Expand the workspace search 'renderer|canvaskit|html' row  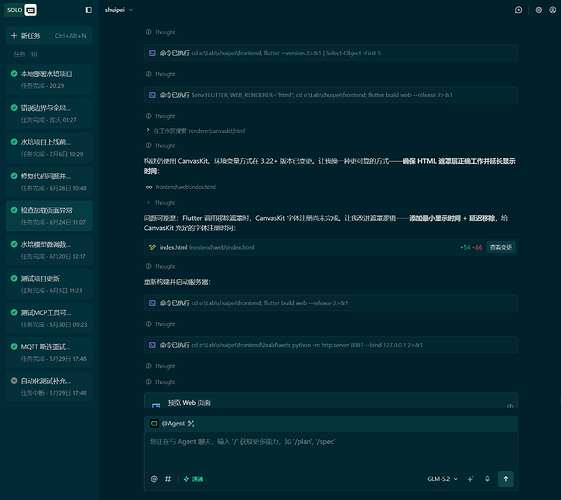coord(196,131)
